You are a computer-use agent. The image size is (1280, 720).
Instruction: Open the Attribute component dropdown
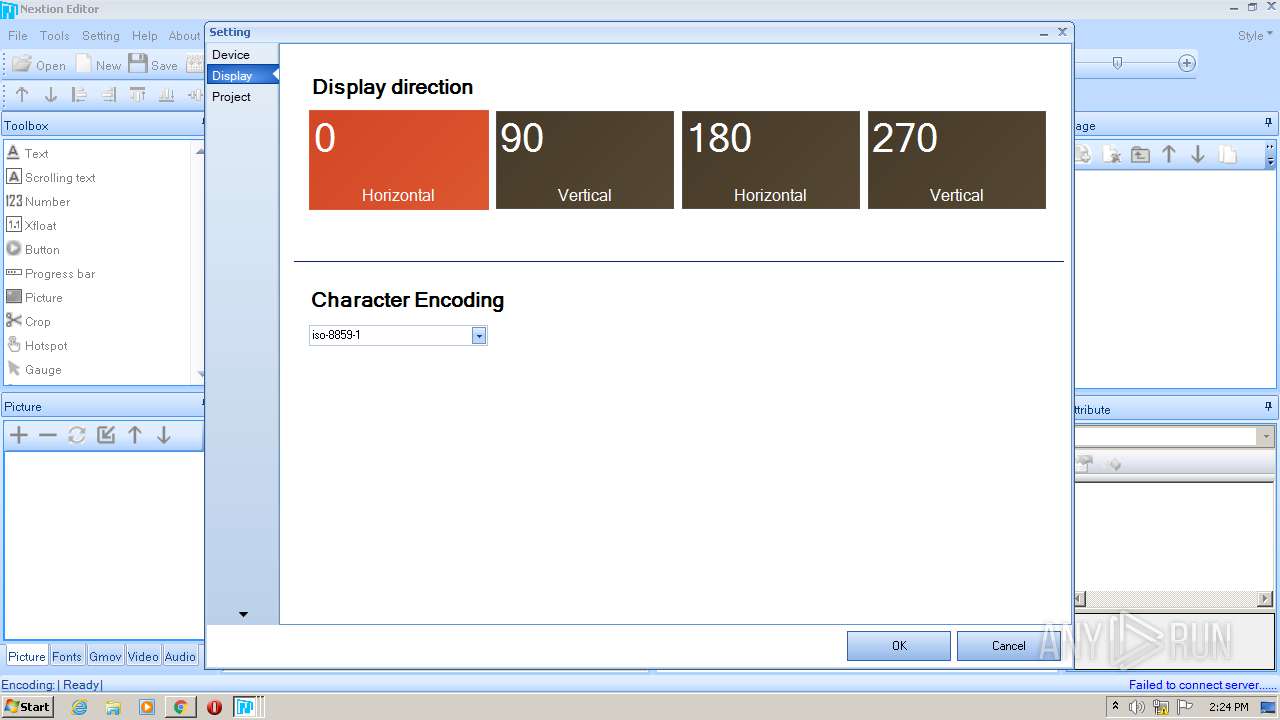(1266, 437)
